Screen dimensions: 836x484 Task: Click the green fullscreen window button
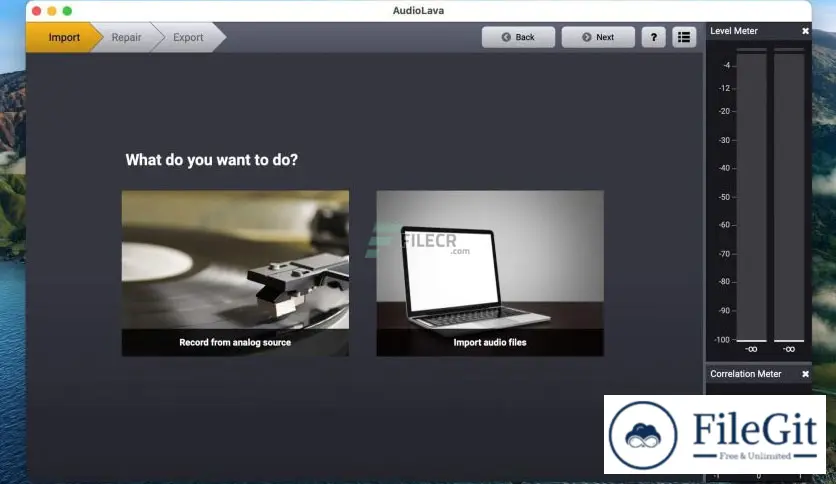pos(67,11)
